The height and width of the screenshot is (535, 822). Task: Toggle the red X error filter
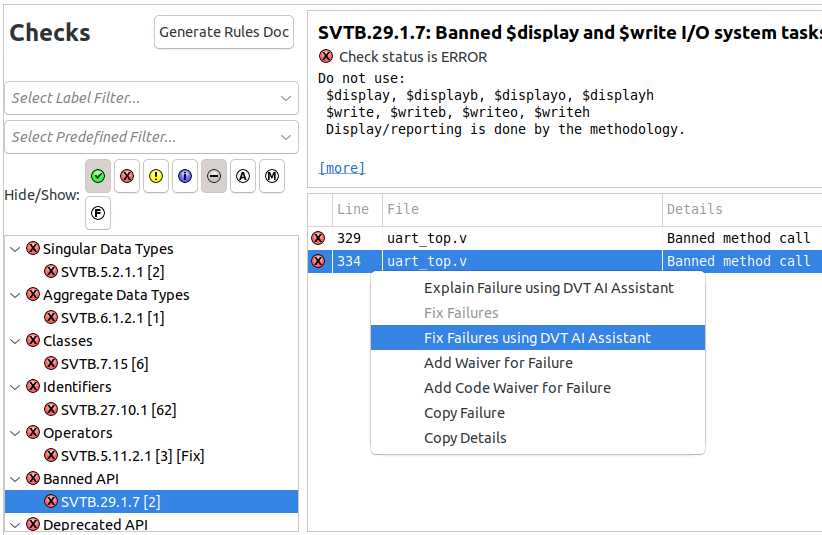127,176
